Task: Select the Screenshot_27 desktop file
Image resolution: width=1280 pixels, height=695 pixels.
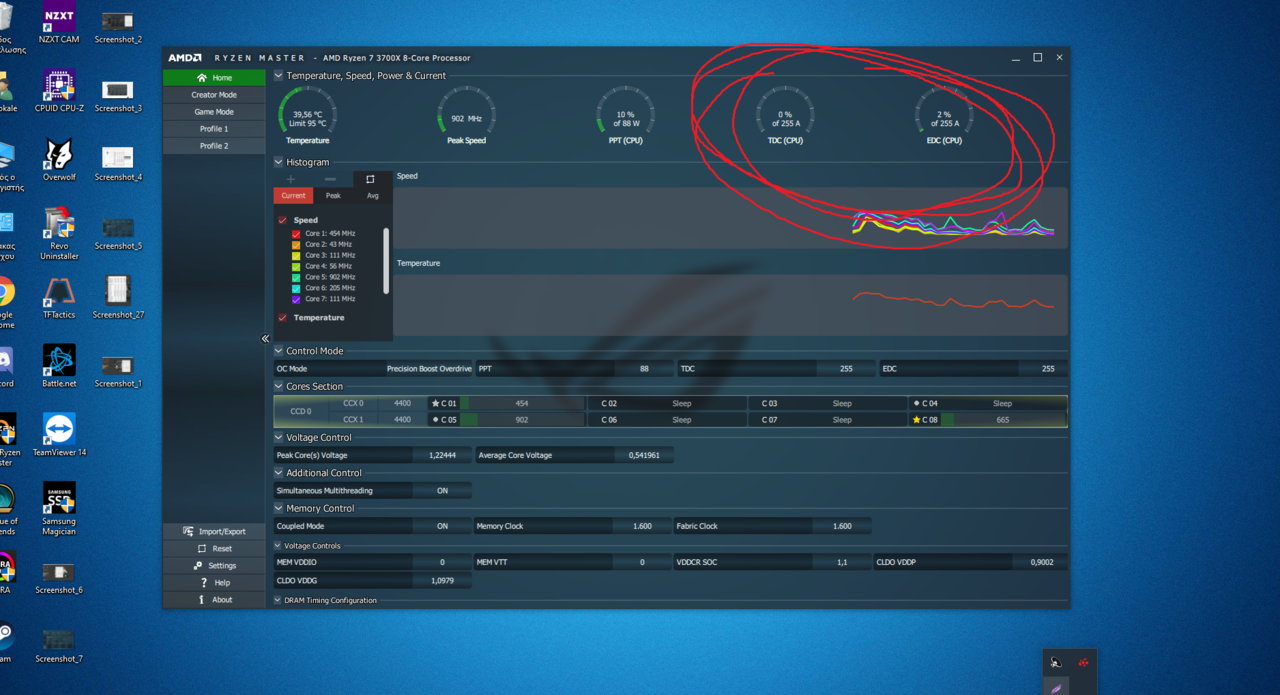Action: coord(118,297)
